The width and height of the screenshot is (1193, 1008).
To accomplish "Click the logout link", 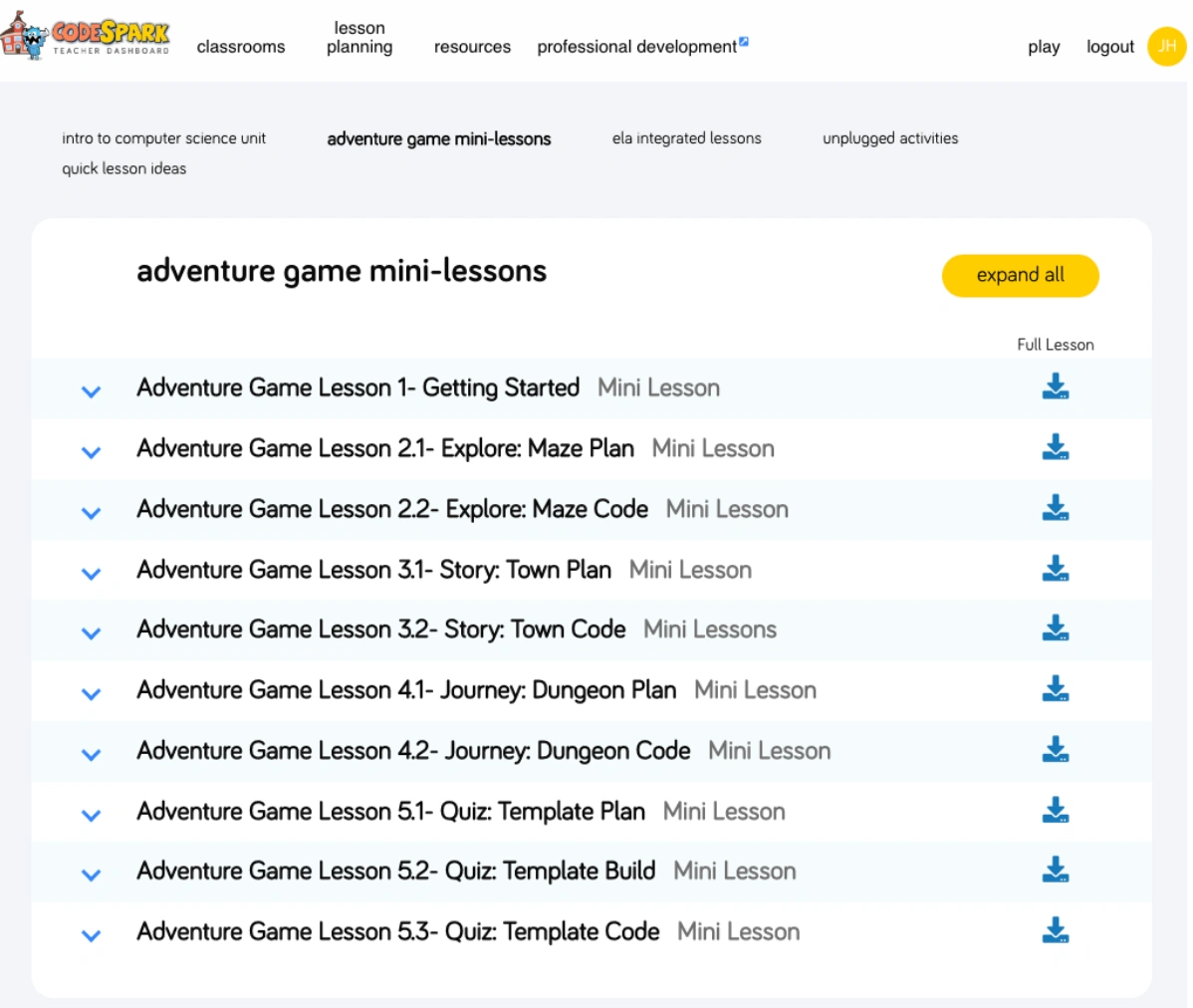I will (x=1109, y=47).
